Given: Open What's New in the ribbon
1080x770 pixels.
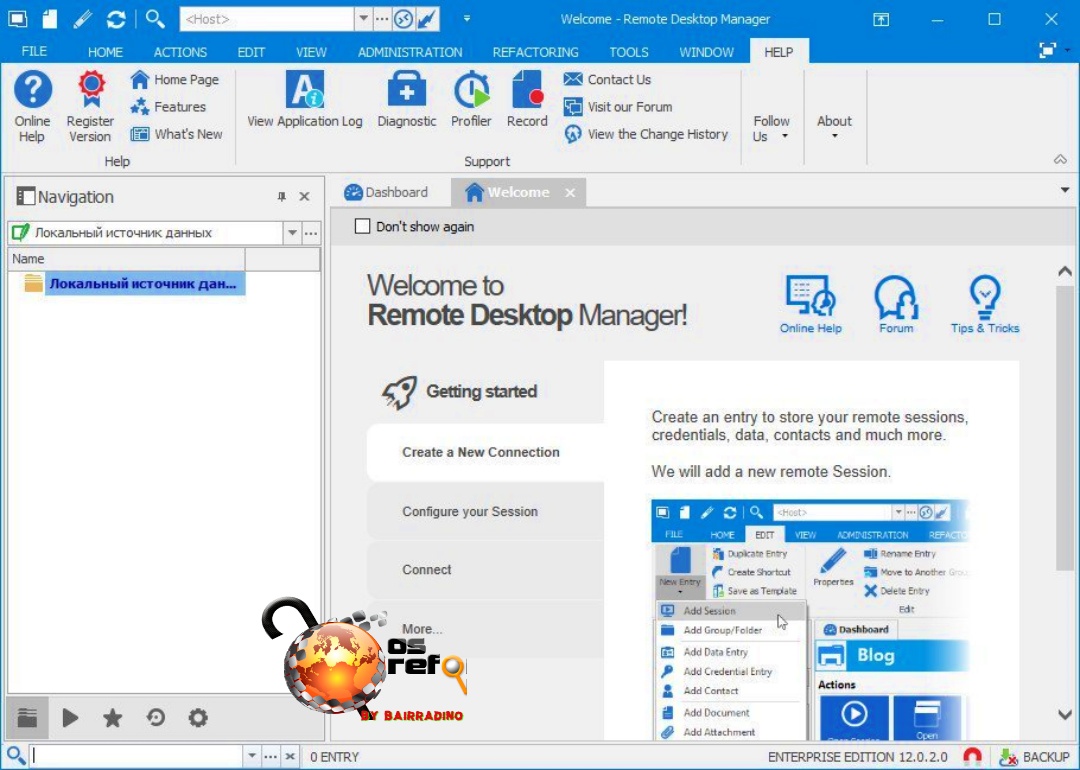Looking at the screenshot, I should point(177,134).
